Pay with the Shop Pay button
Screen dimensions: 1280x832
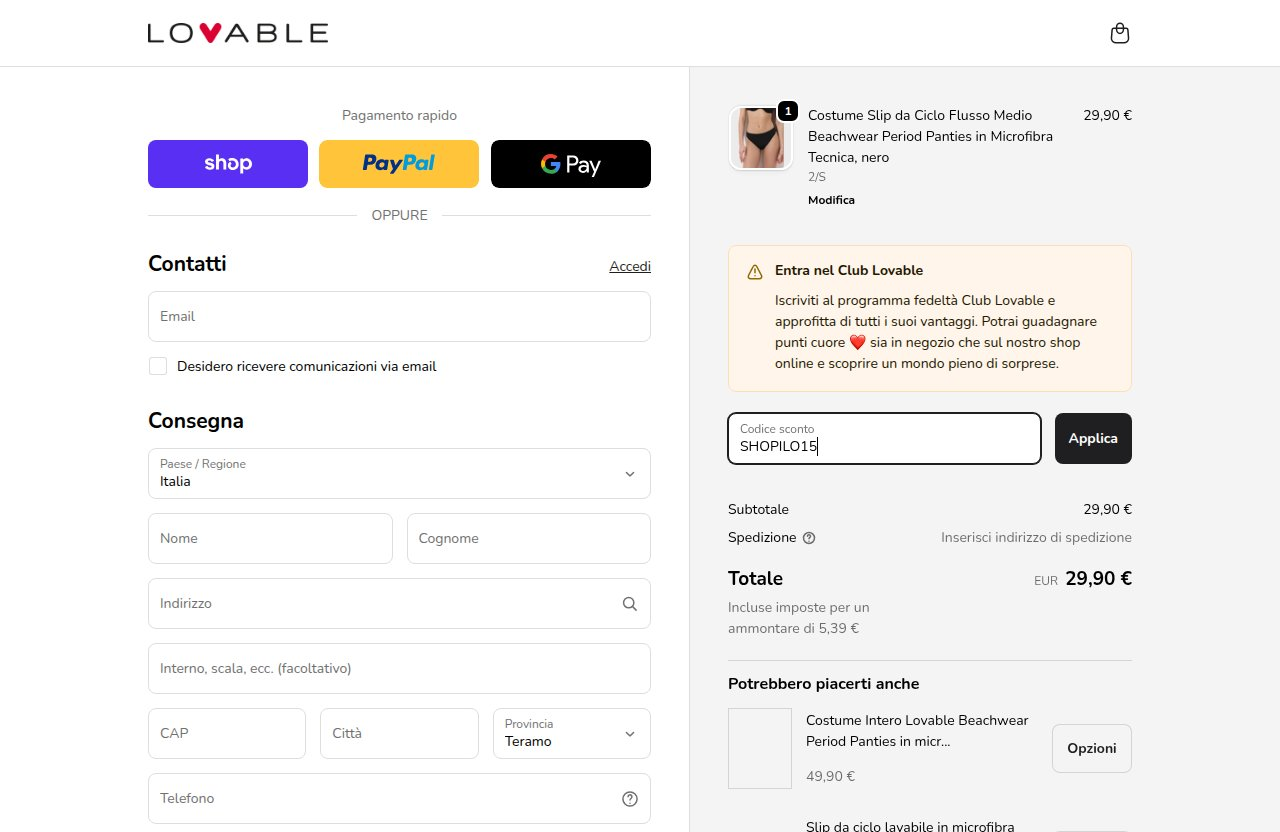pyautogui.click(x=228, y=164)
